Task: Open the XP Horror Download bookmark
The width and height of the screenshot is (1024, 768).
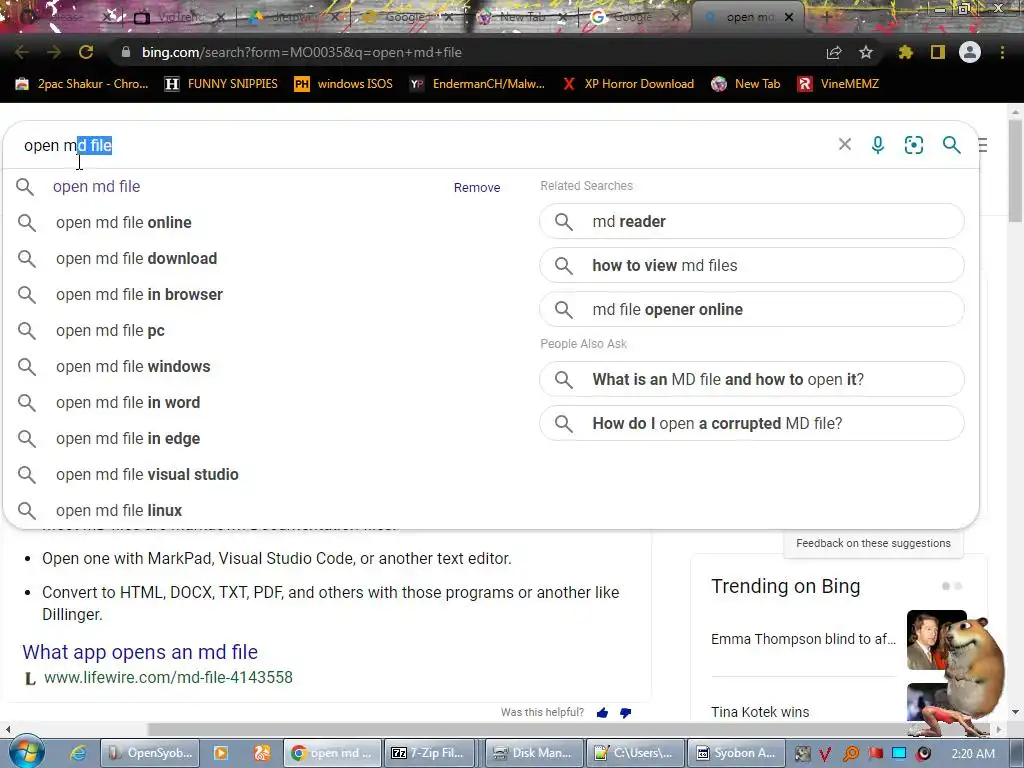Action: 628,84
